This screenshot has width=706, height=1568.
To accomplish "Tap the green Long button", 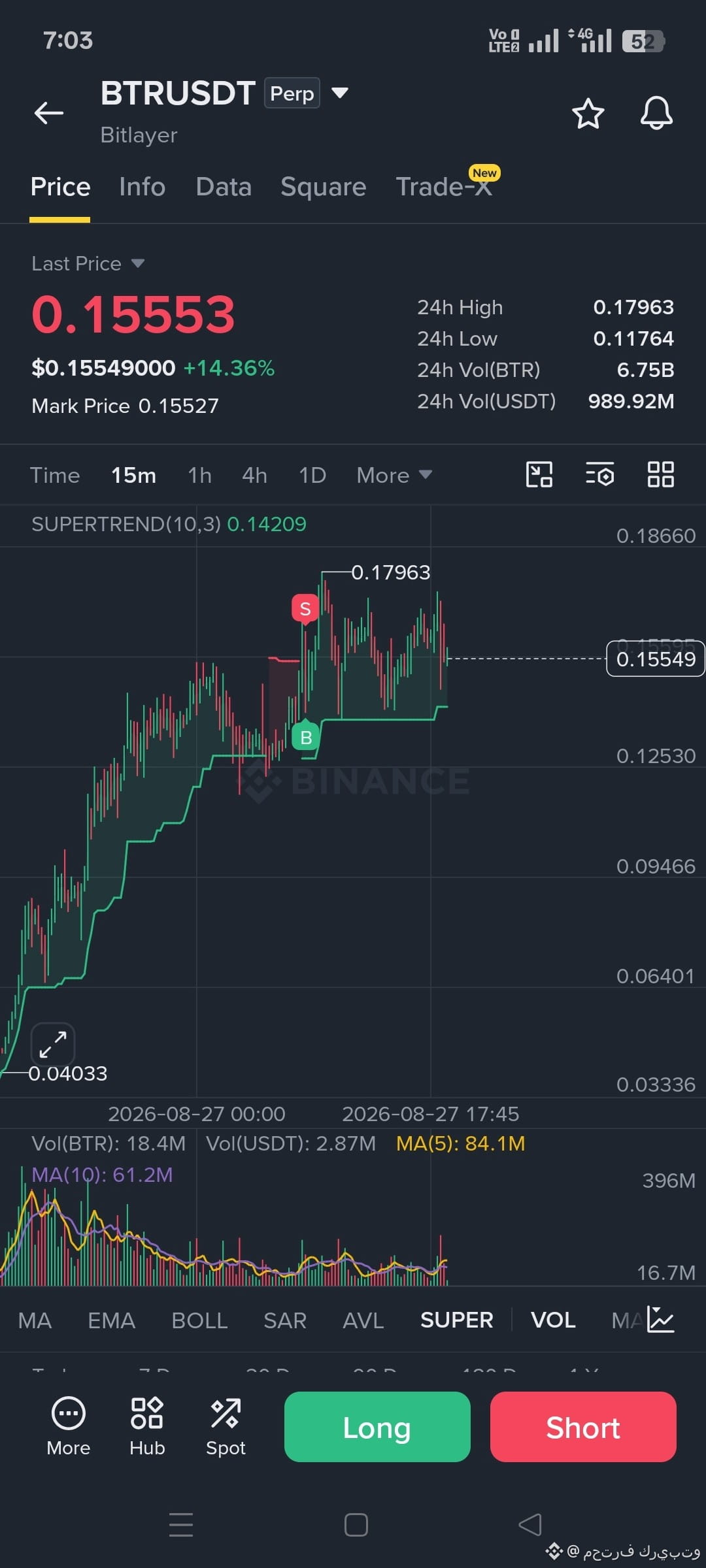I will click(x=377, y=1427).
